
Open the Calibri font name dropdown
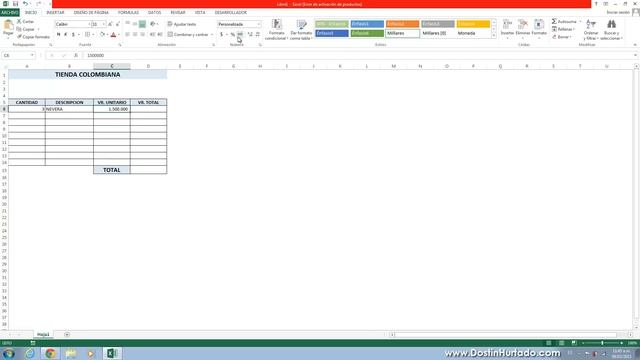tap(89, 24)
